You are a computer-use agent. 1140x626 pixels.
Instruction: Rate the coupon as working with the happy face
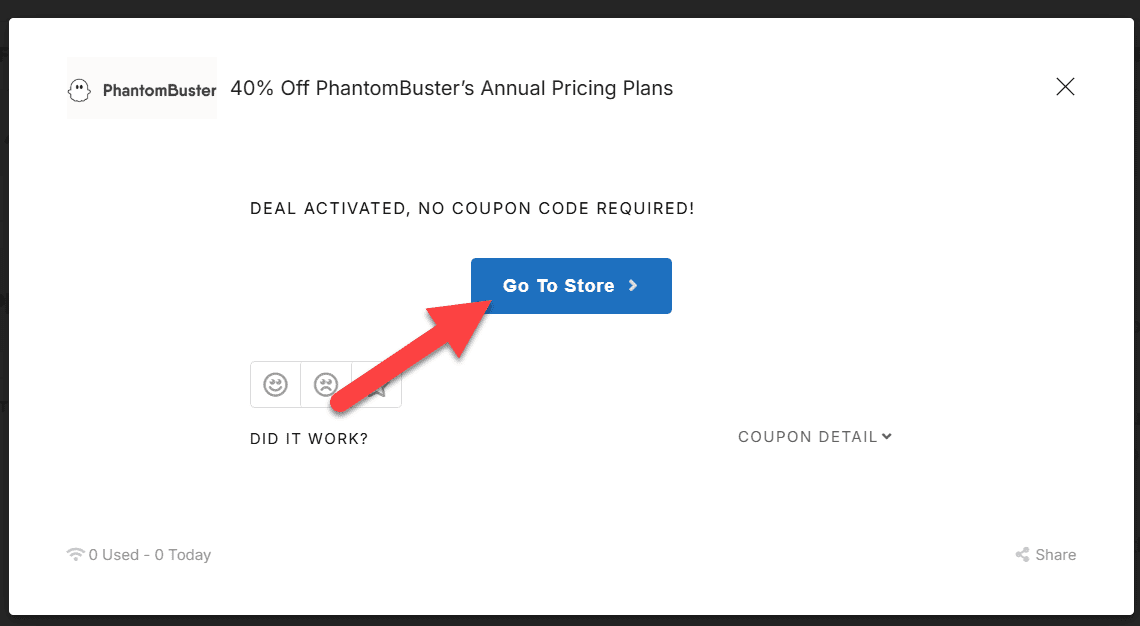pyautogui.click(x=276, y=384)
